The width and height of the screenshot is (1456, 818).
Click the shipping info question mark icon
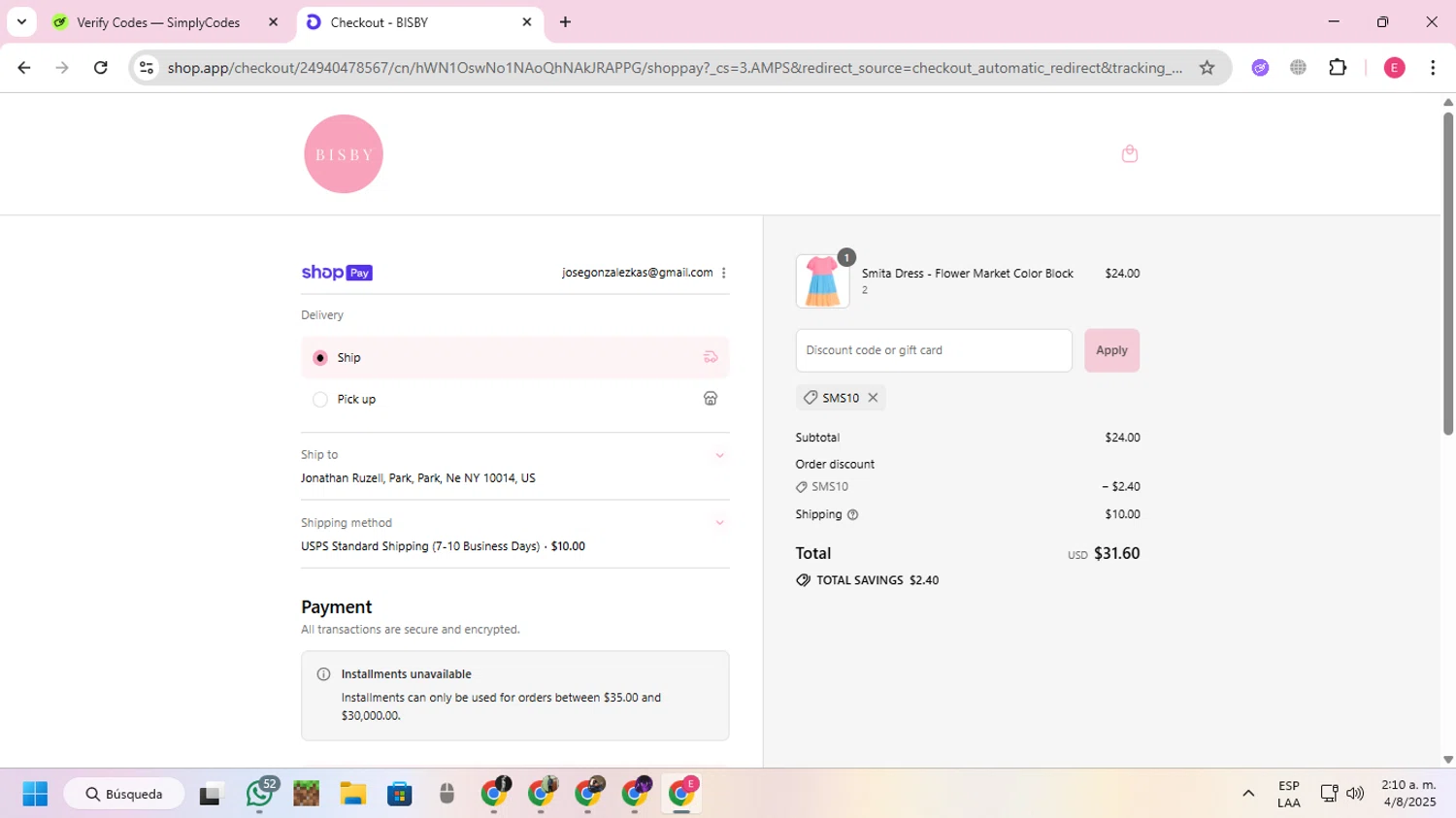[853, 515]
